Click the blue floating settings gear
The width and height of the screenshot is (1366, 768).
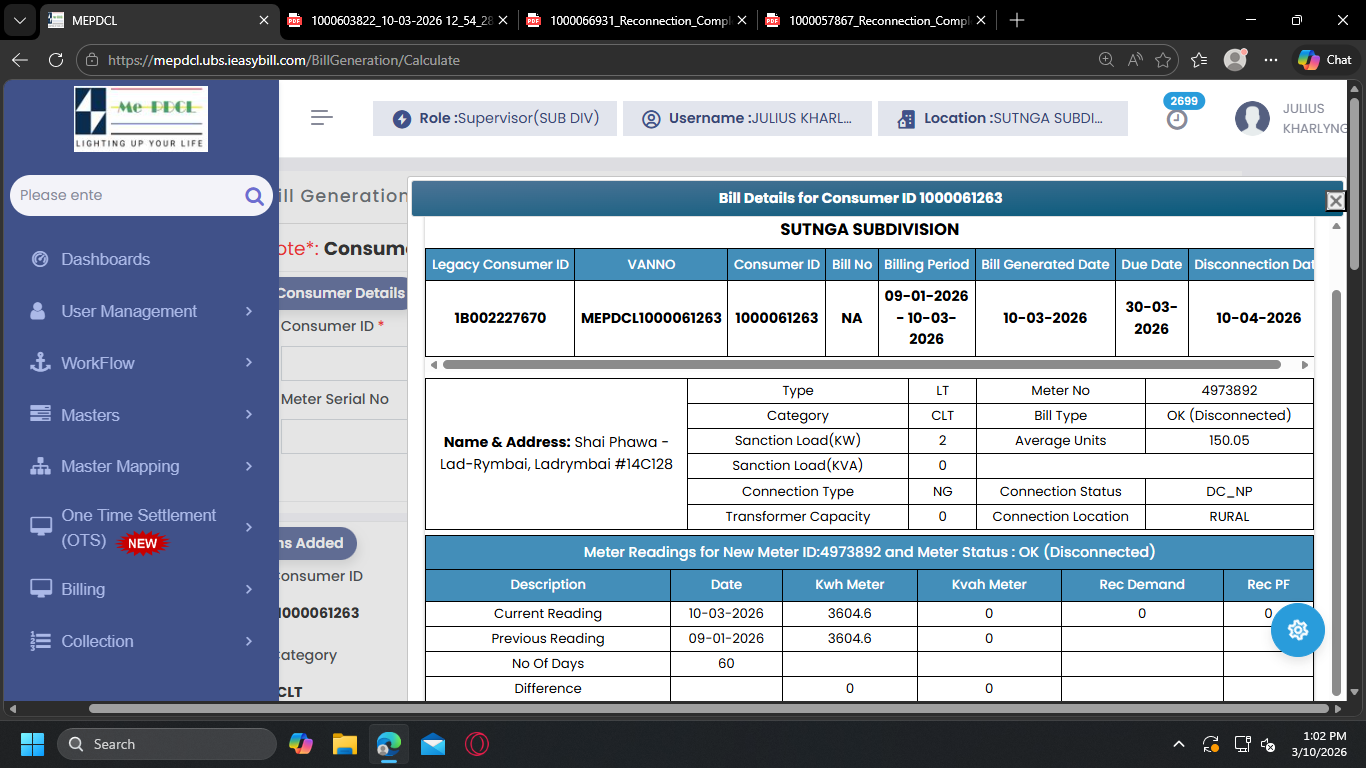click(1298, 630)
